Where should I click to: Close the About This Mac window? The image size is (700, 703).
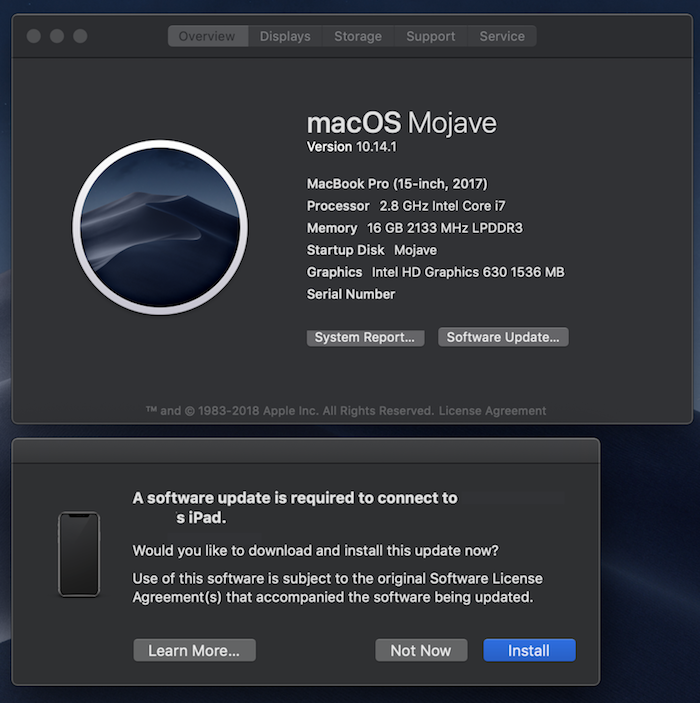34,36
